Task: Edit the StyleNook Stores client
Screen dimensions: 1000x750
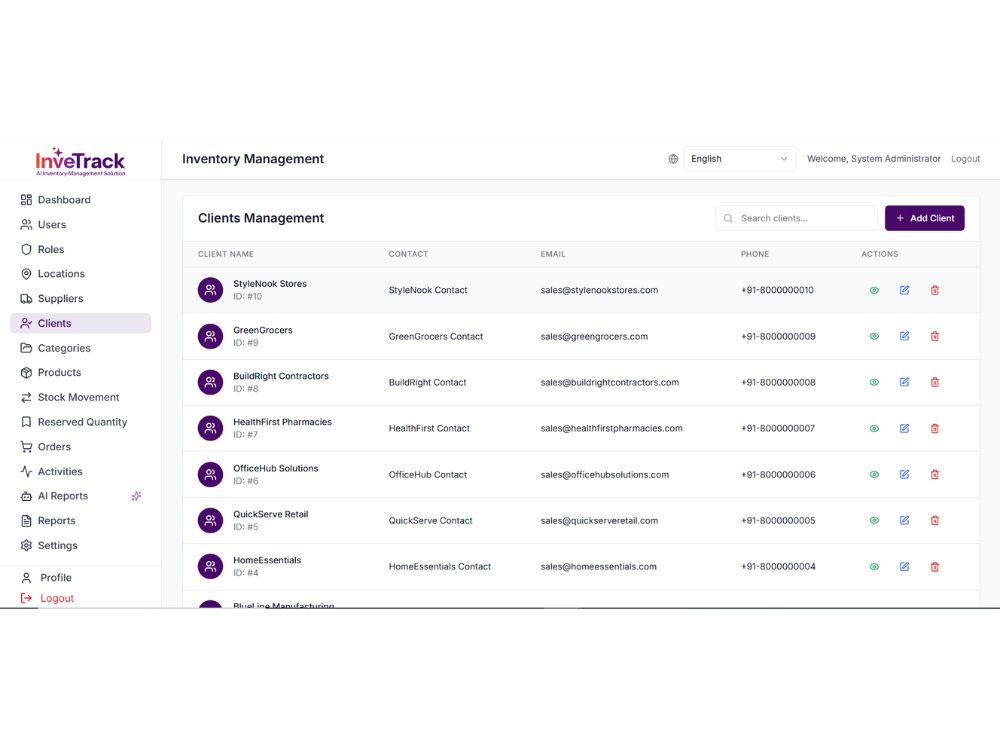Action: (x=904, y=290)
